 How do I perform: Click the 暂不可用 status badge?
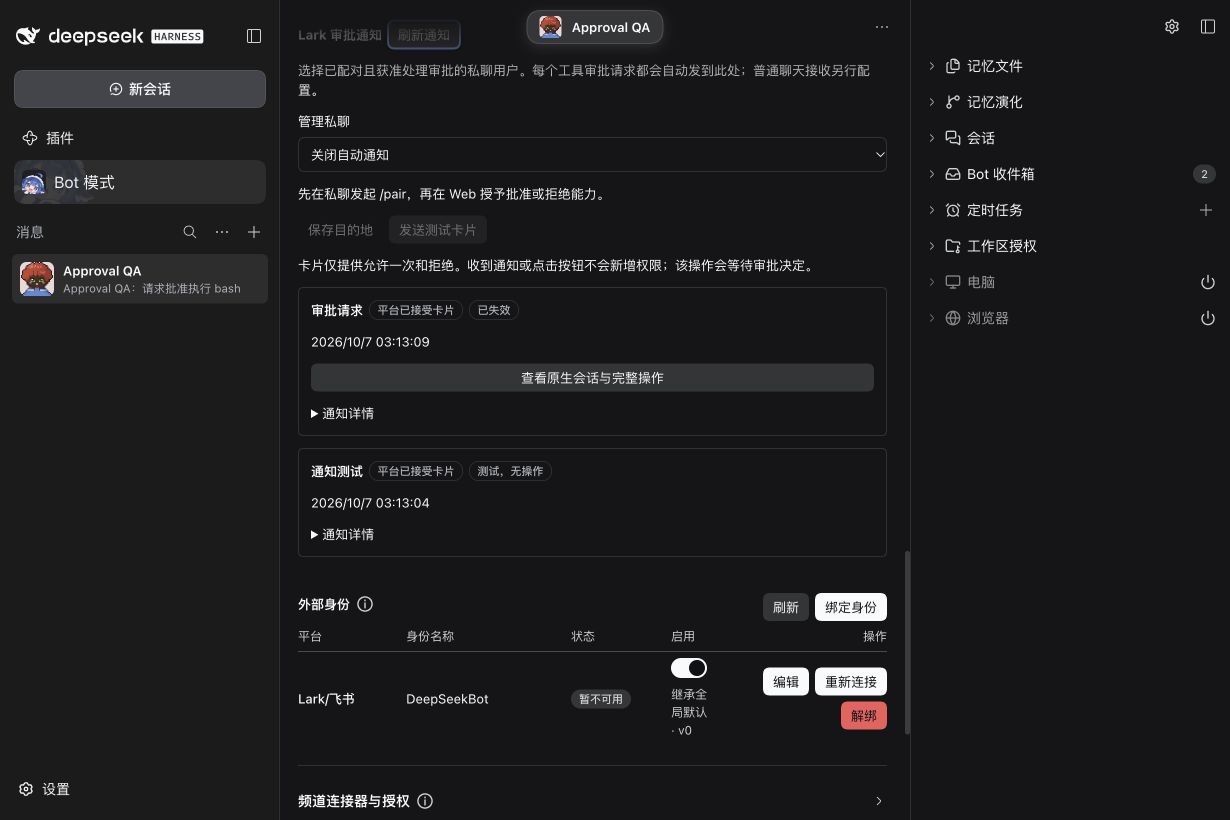pos(601,699)
